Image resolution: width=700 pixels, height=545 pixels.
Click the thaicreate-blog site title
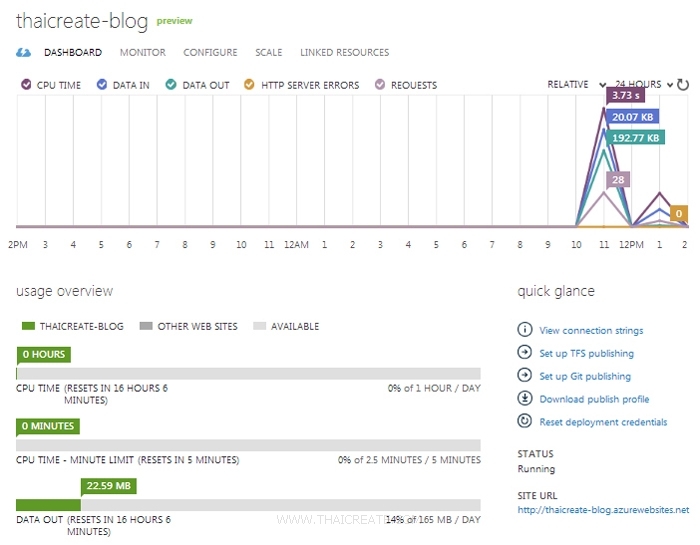(82, 21)
